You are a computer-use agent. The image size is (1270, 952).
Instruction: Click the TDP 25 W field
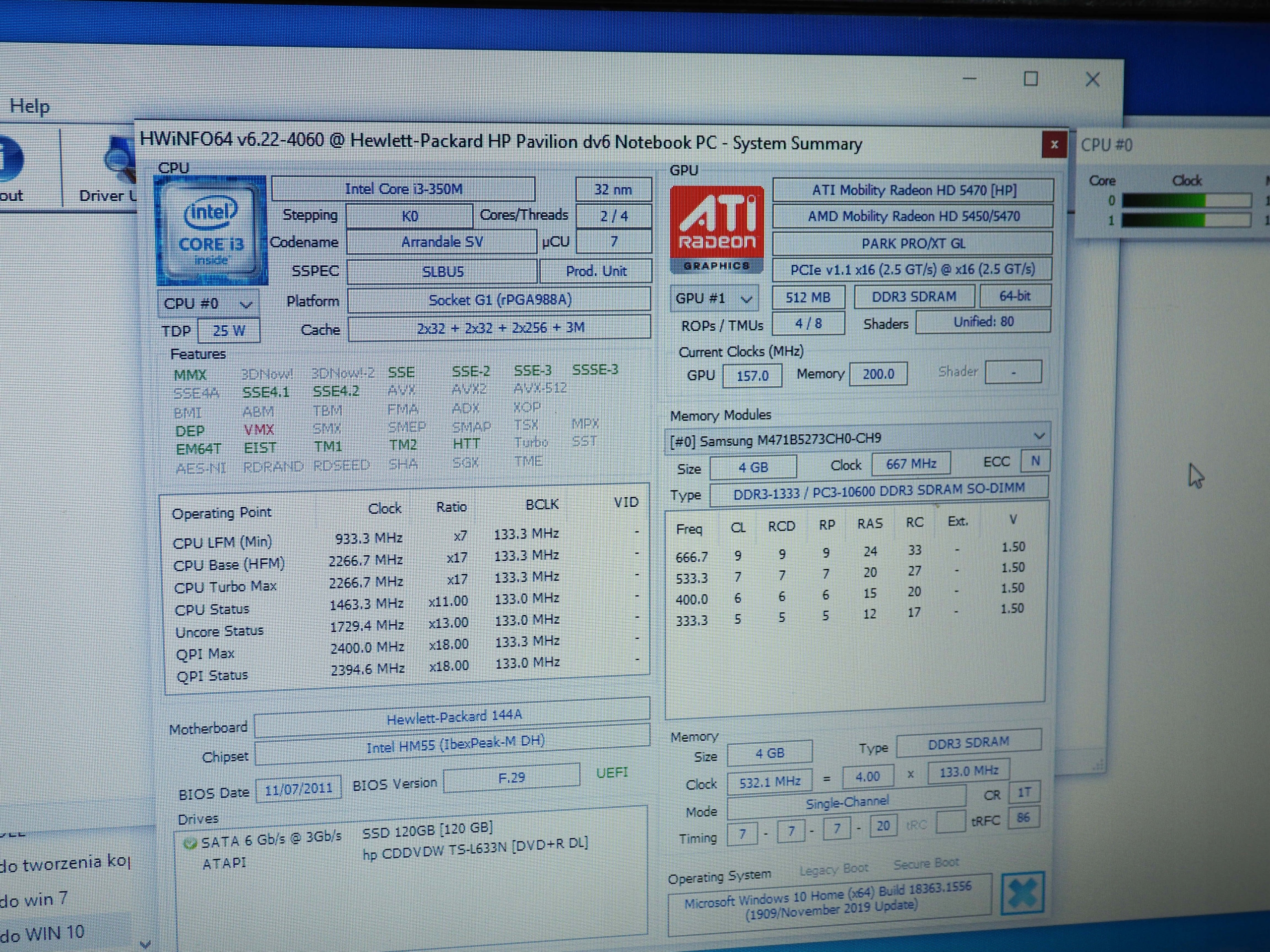pos(229,331)
